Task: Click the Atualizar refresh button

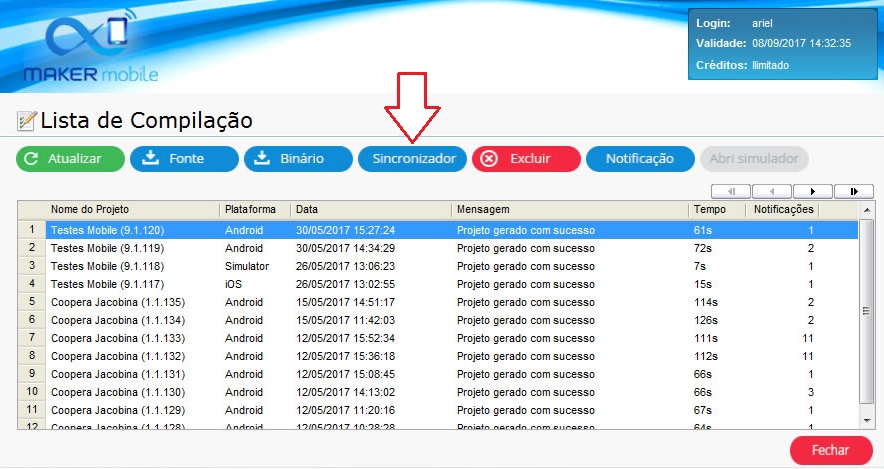Action: point(70,159)
